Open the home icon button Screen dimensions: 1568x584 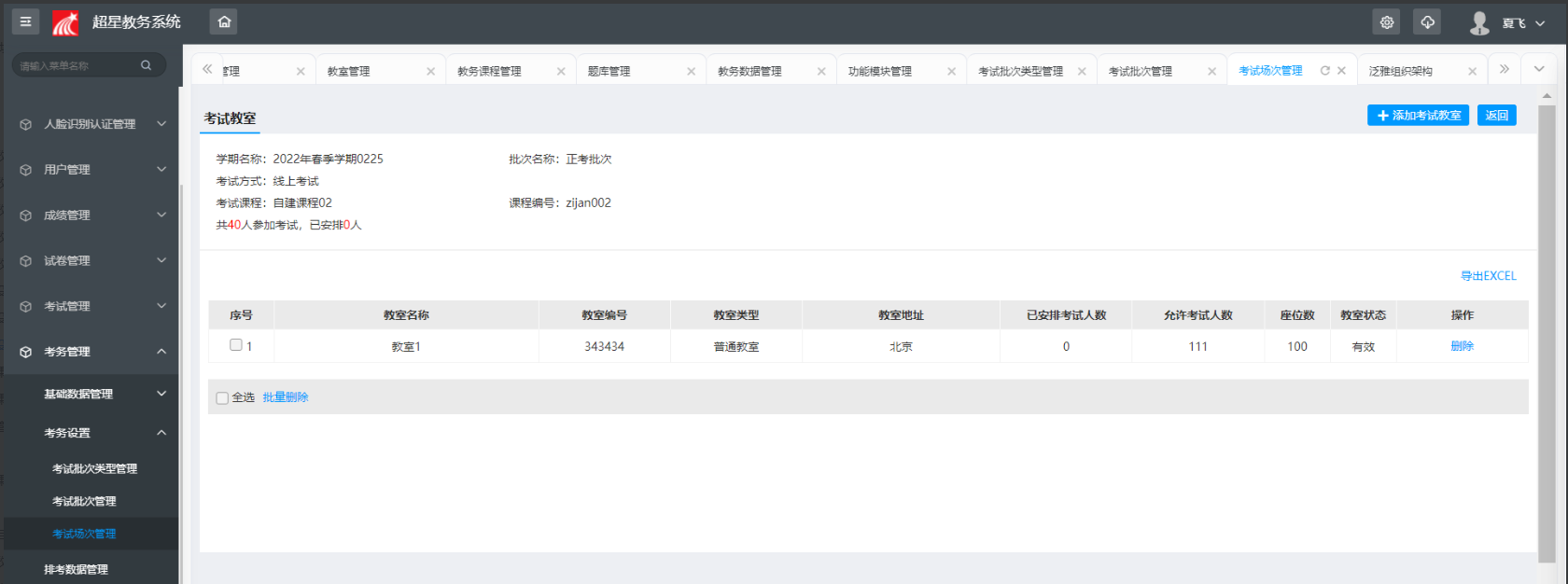coord(224,21)
